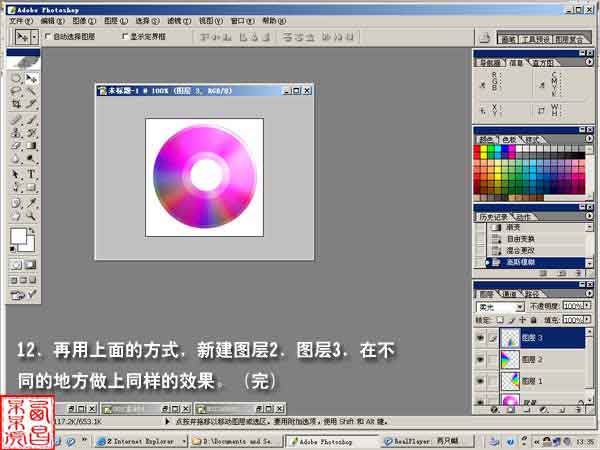Select the Clone Stamp tool
This screenshot has width=600, height=450.
(16, 133)
